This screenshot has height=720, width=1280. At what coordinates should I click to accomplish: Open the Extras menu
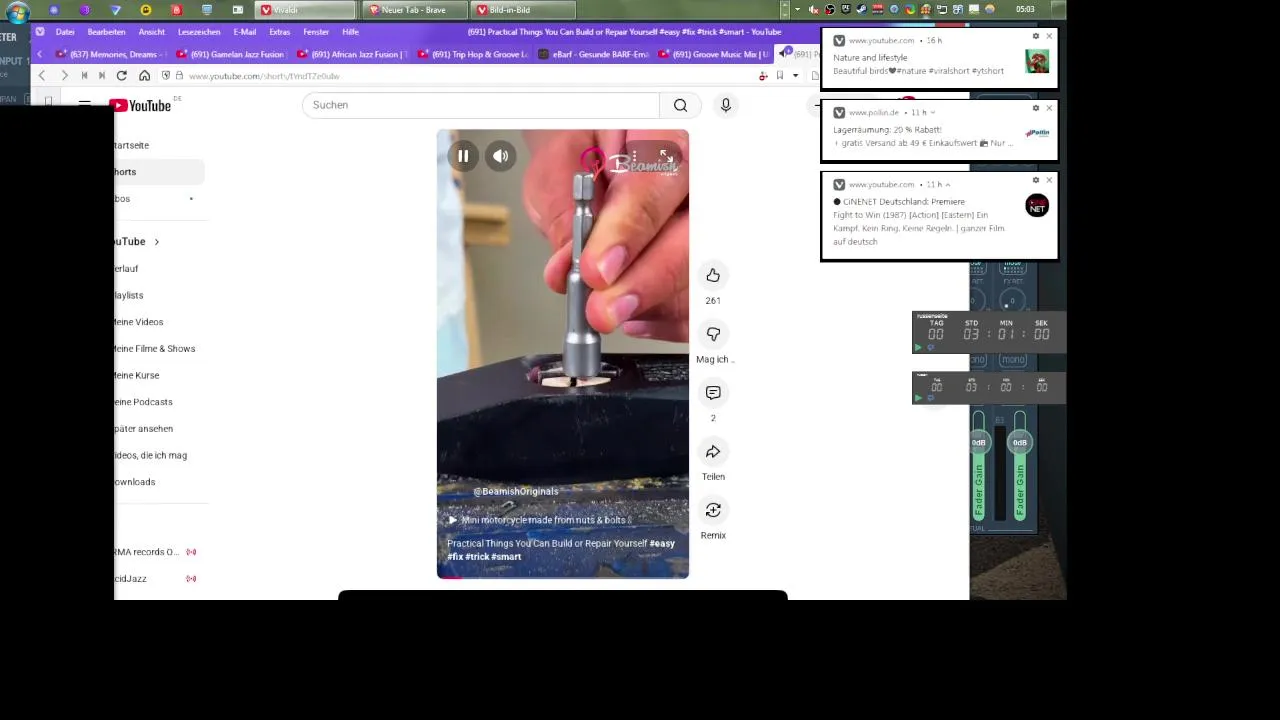coord(280,32)
